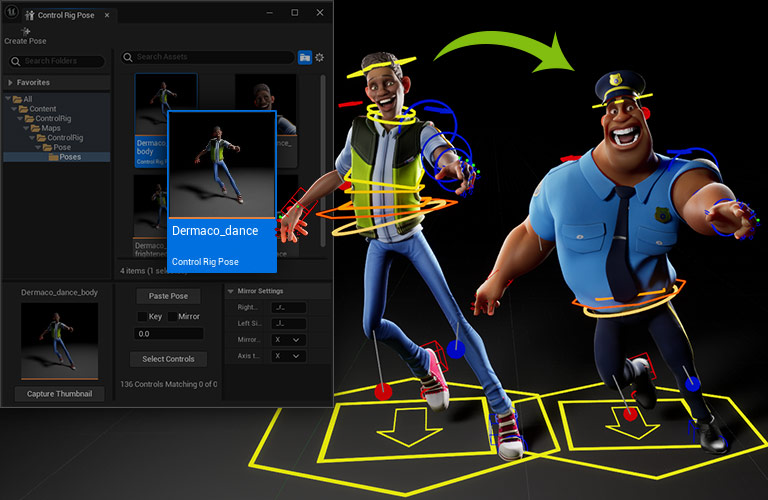The height and width of the screenshot is (500, 768).
Task: Close the Control Rig Pose tab
Action: [107, 15]
